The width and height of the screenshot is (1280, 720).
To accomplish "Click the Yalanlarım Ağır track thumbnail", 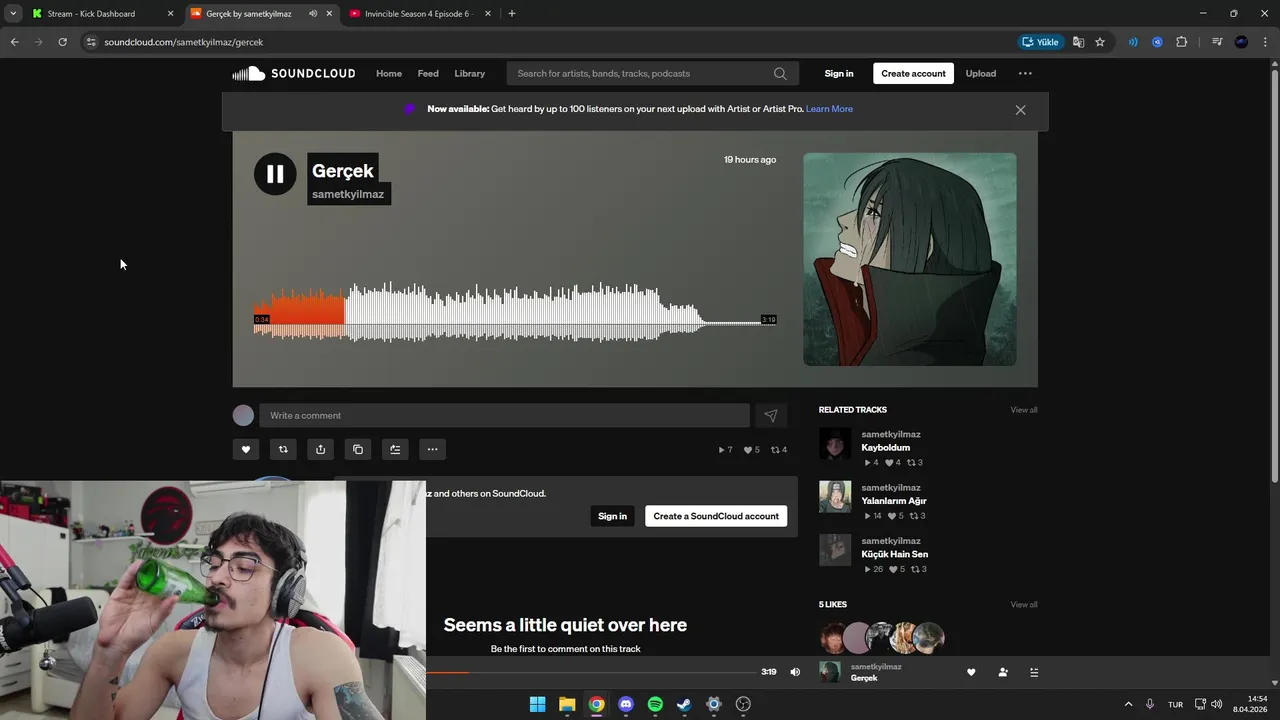I will pyautogui.click(x=835, y=497).
